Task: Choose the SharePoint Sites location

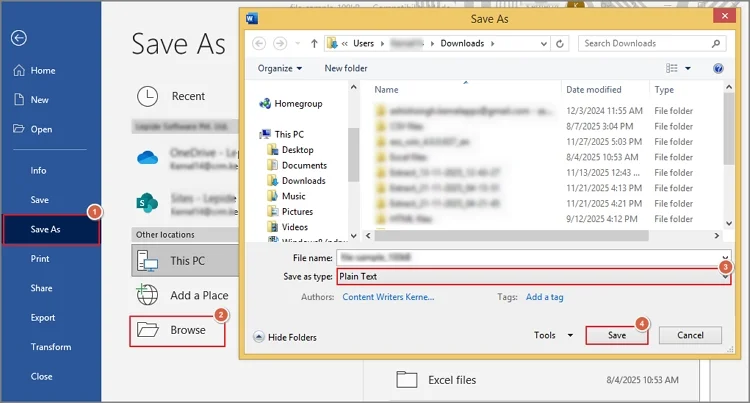Action: point(147,203)
